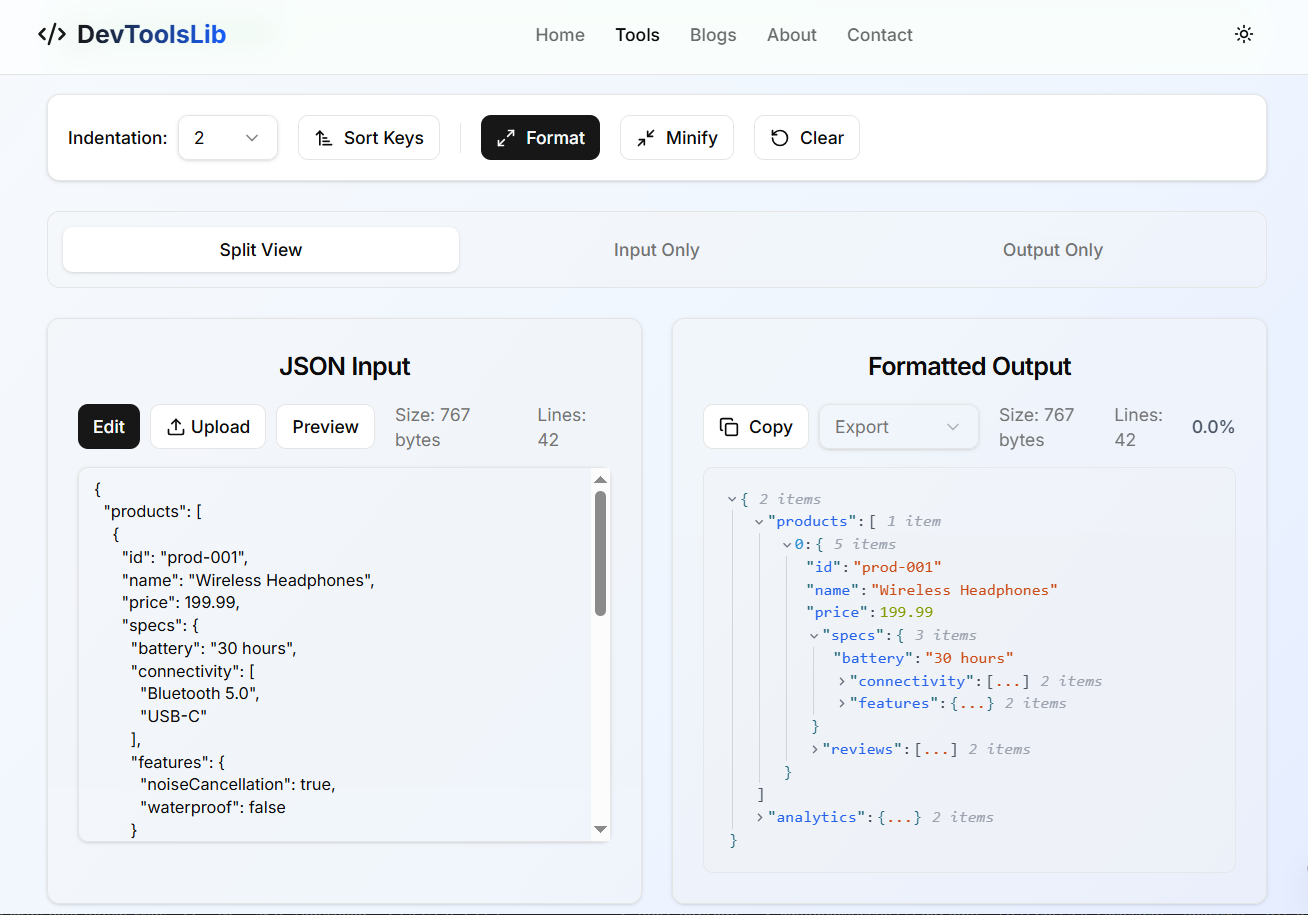The width and height of the screenshot is (1308, 915).
Task: Switch to Preview mode in JSON Input
Action: tap(325, 427)
